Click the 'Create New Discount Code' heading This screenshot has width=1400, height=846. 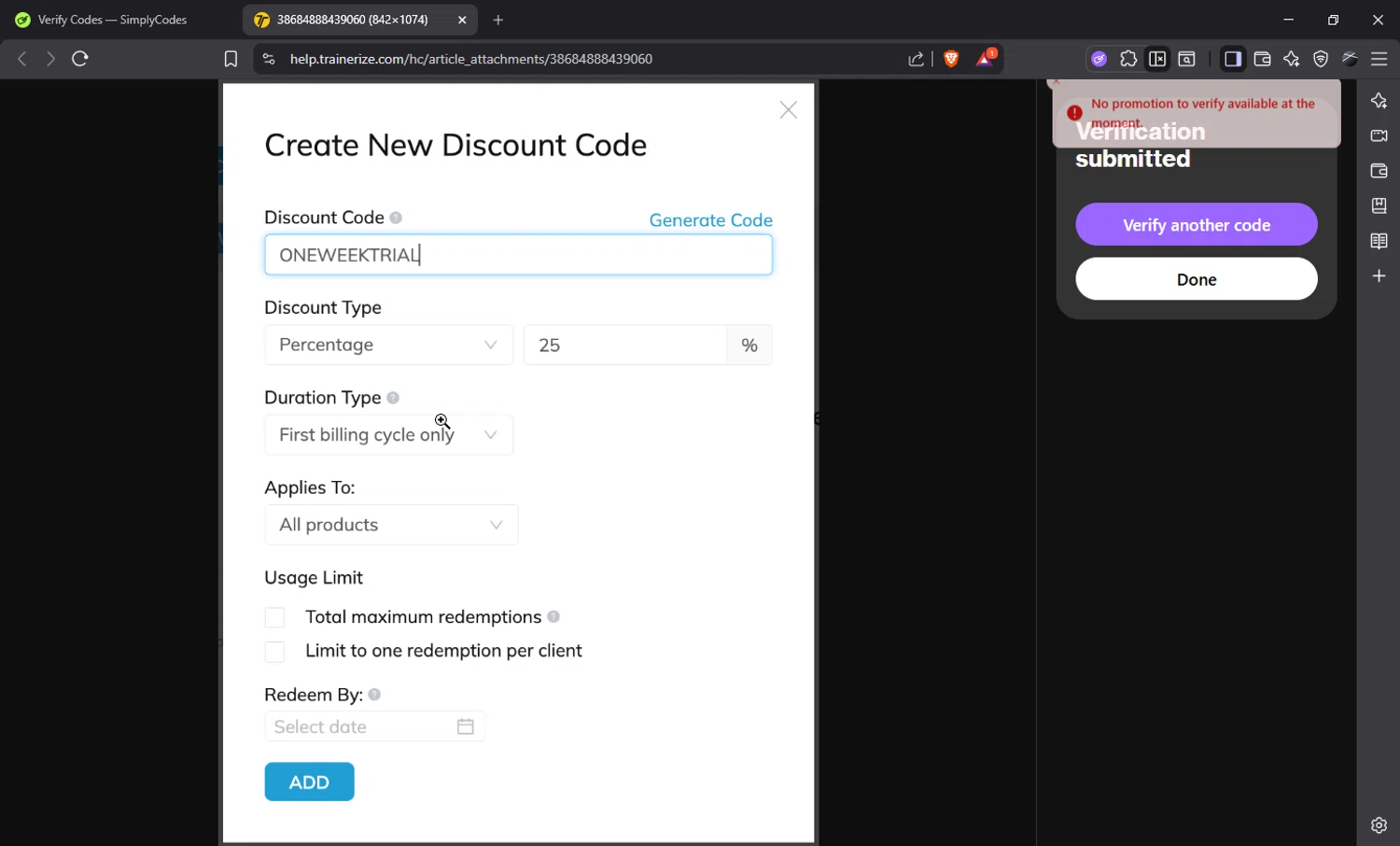[455, 145]
